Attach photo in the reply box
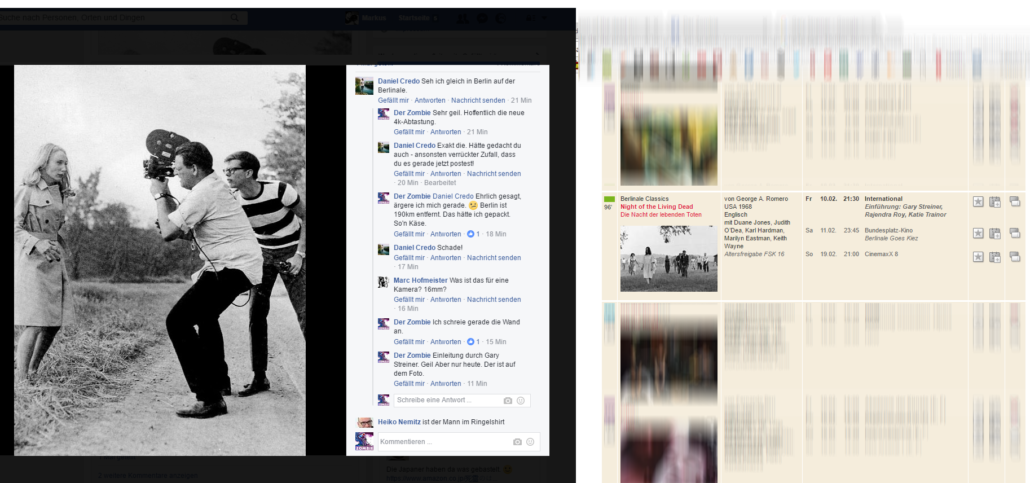This screenshot has height=483, width=1030. click(x=508, y=400)
